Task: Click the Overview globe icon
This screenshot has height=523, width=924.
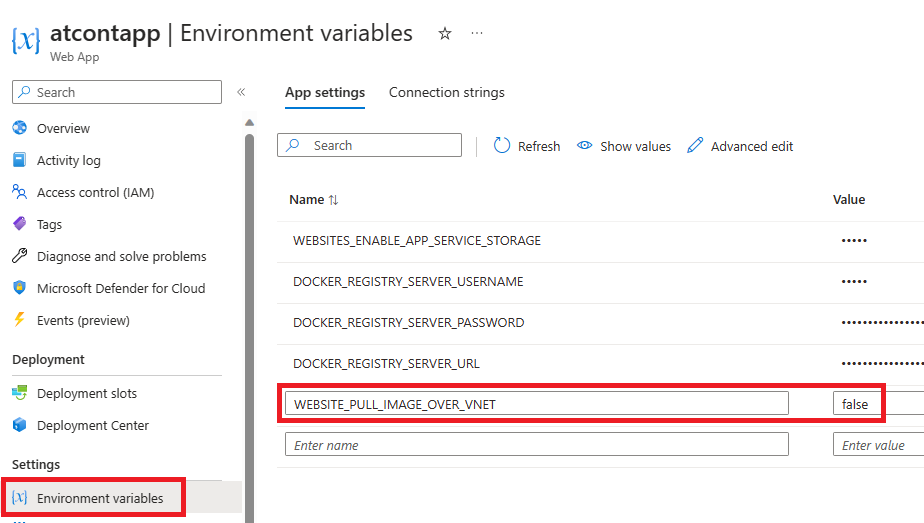Action: pyautogui.click(x=19, y=128)
